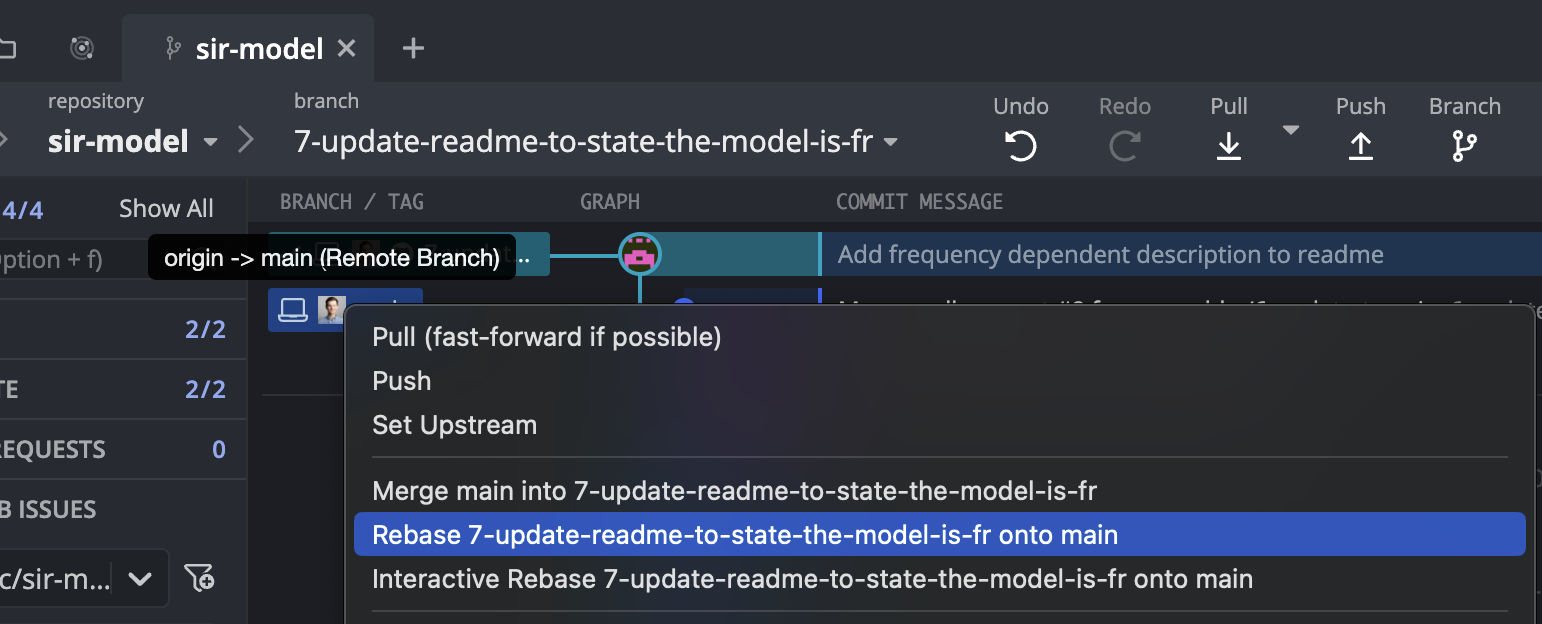Click the local computer icon on branch label
1542x624 pixels.
click(292, 310)
